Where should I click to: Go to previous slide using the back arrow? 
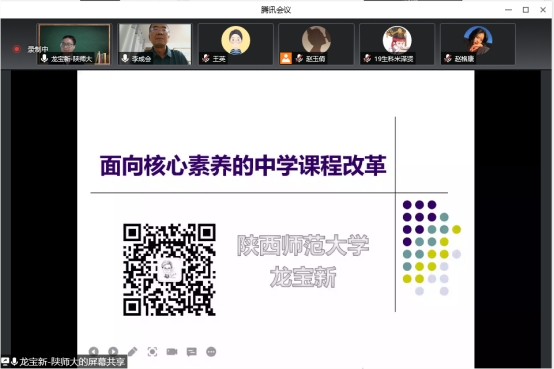[x=94, y=352]
